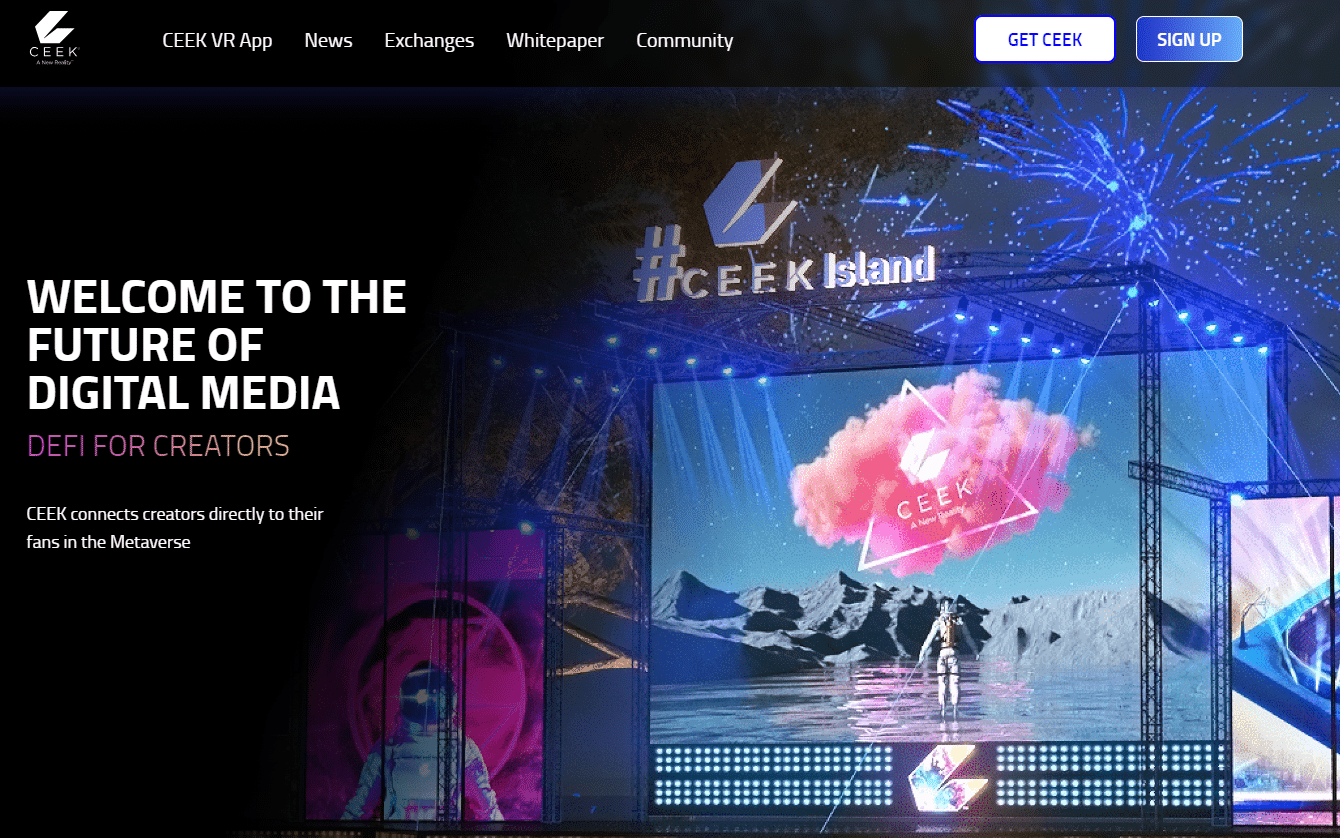Click the 'CEEK connects creators' description text
This screenshot has height=838, width=1340.
point(175,528)
